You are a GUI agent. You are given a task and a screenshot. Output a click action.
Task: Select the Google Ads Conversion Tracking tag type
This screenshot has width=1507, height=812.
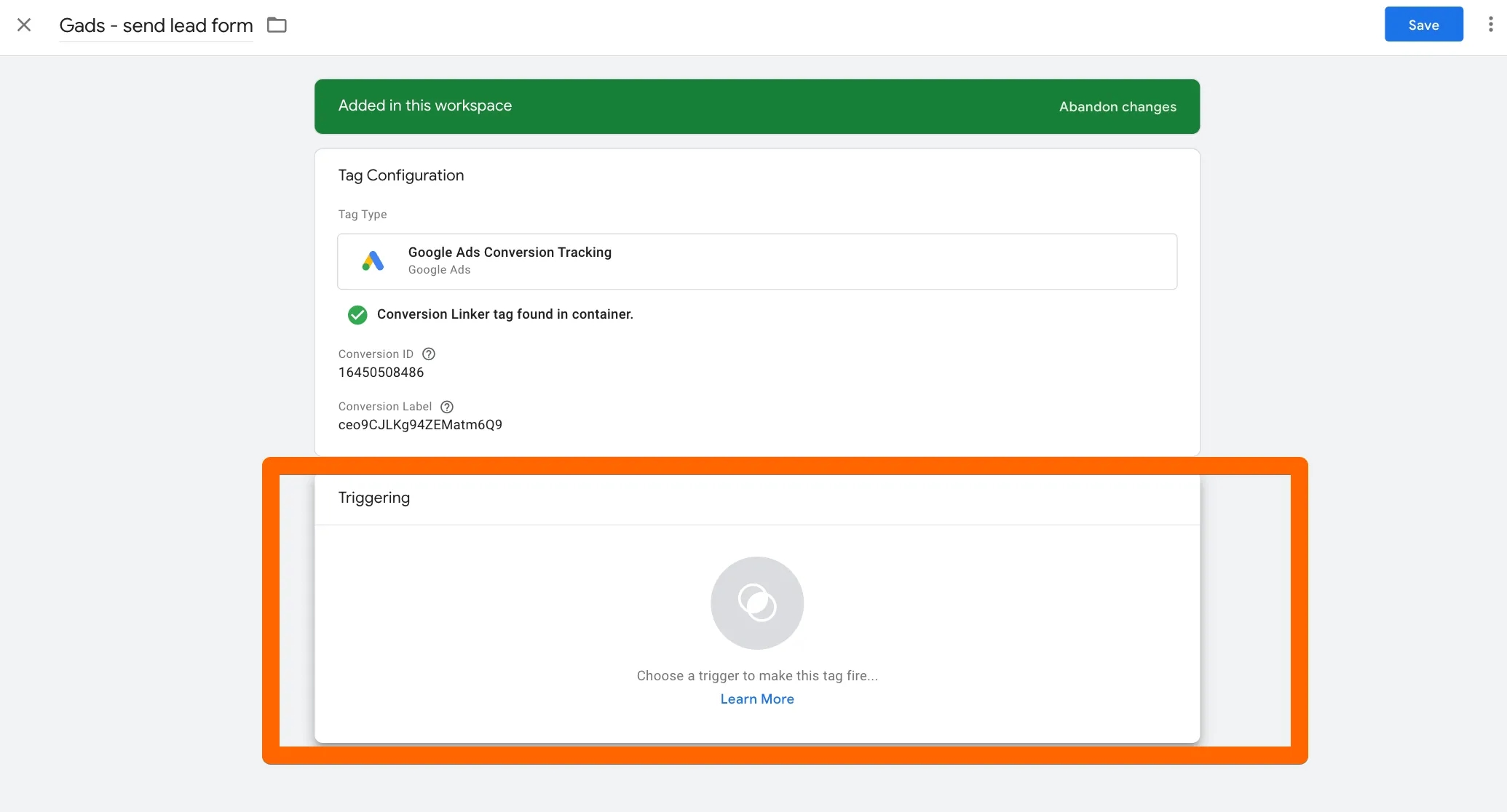(757, 261)
